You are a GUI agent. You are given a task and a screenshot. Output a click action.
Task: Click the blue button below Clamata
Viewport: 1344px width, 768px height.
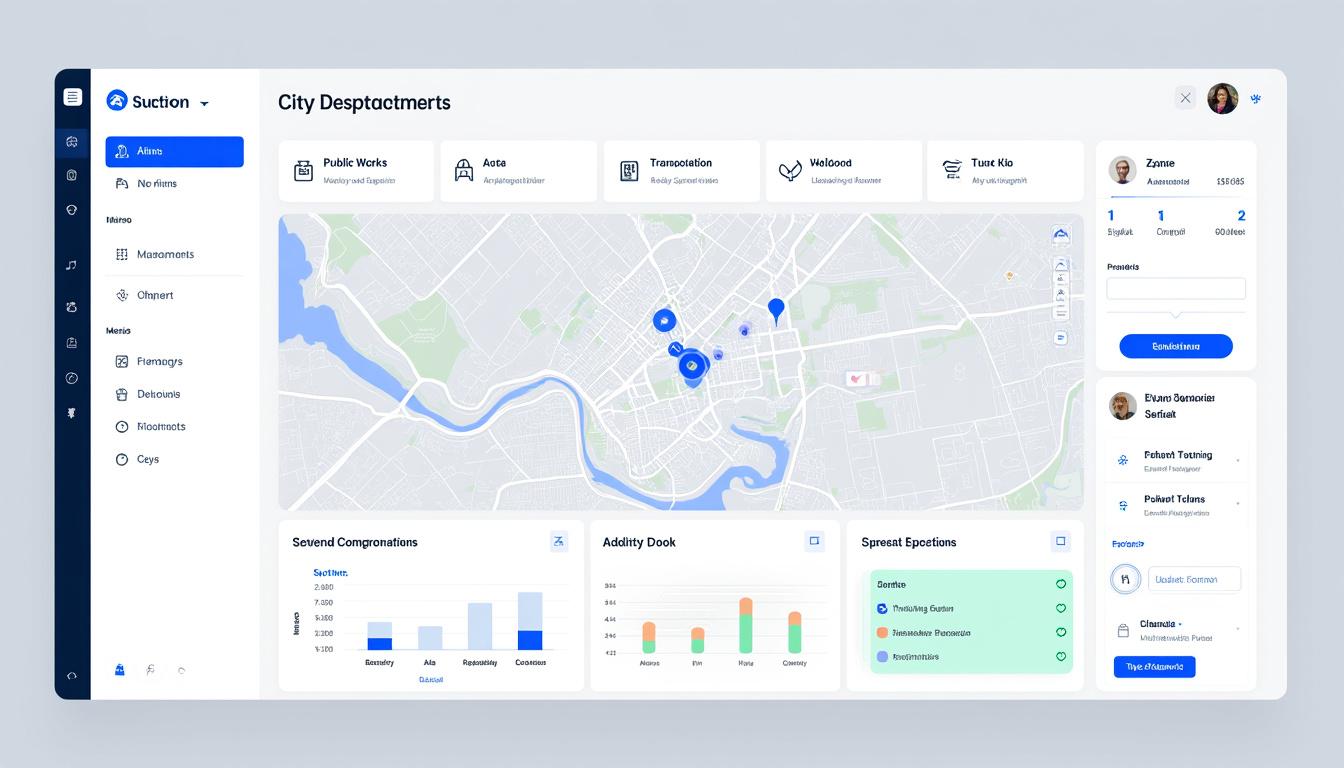click(x=1154, y=666)
